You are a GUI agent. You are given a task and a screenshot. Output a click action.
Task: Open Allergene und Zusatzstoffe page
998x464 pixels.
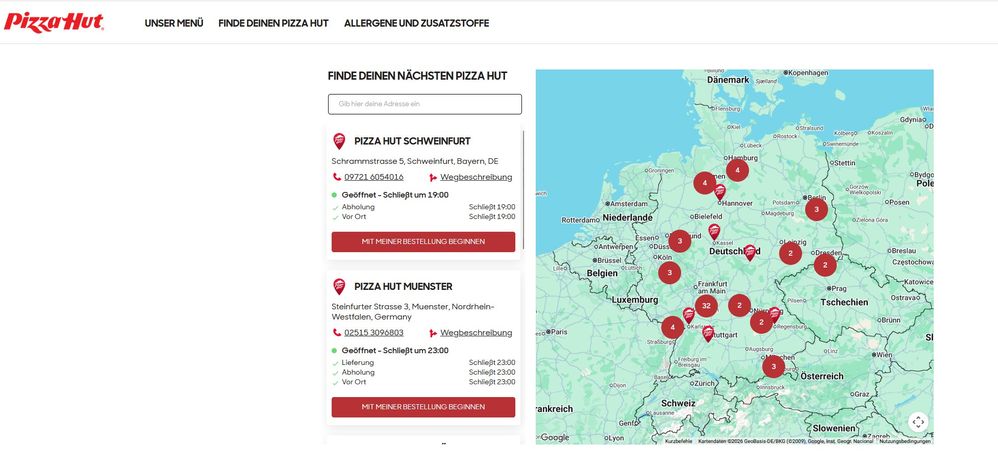click(x=417, y=23)
